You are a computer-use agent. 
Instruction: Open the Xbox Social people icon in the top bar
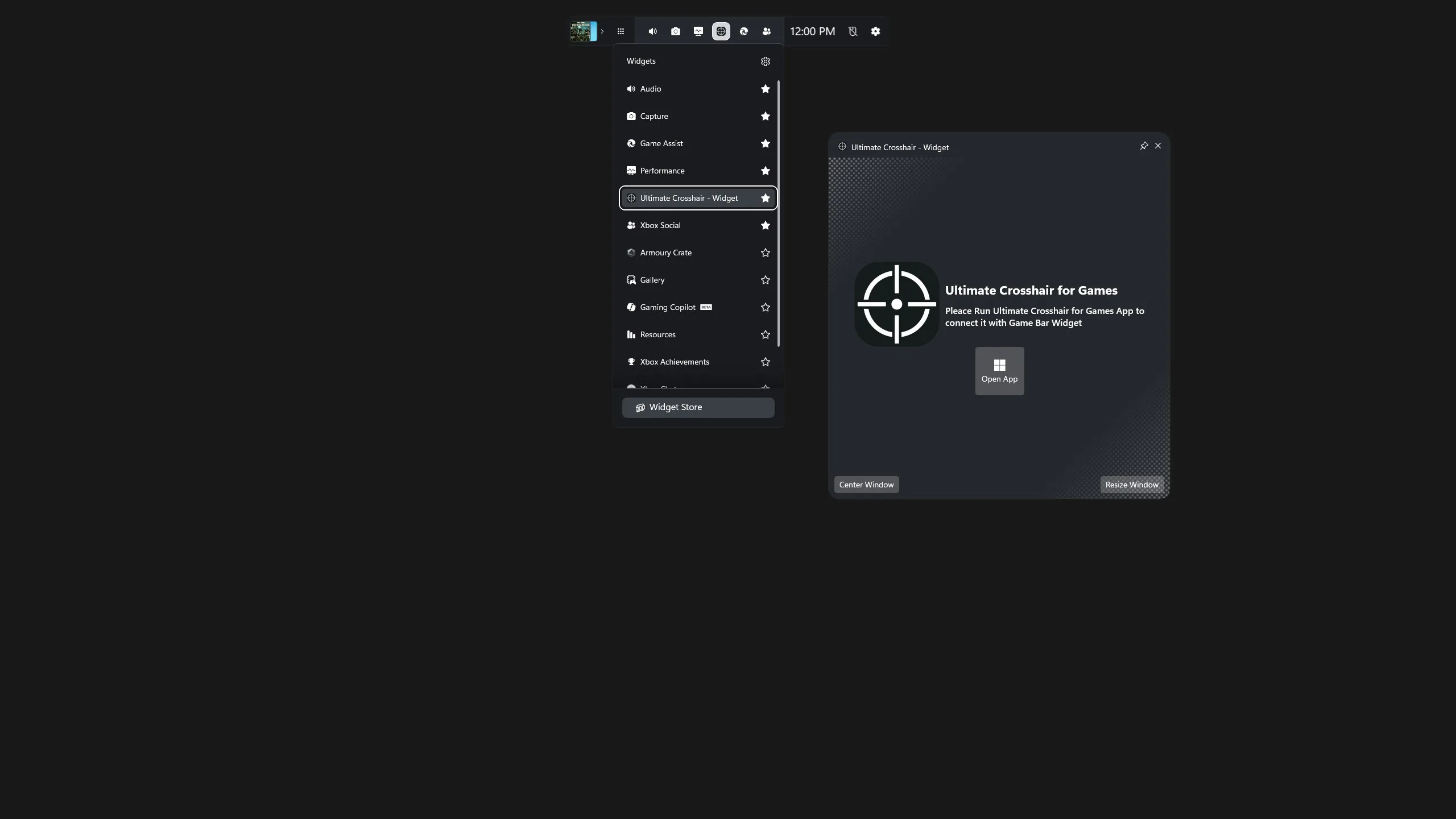click(766, 31)
